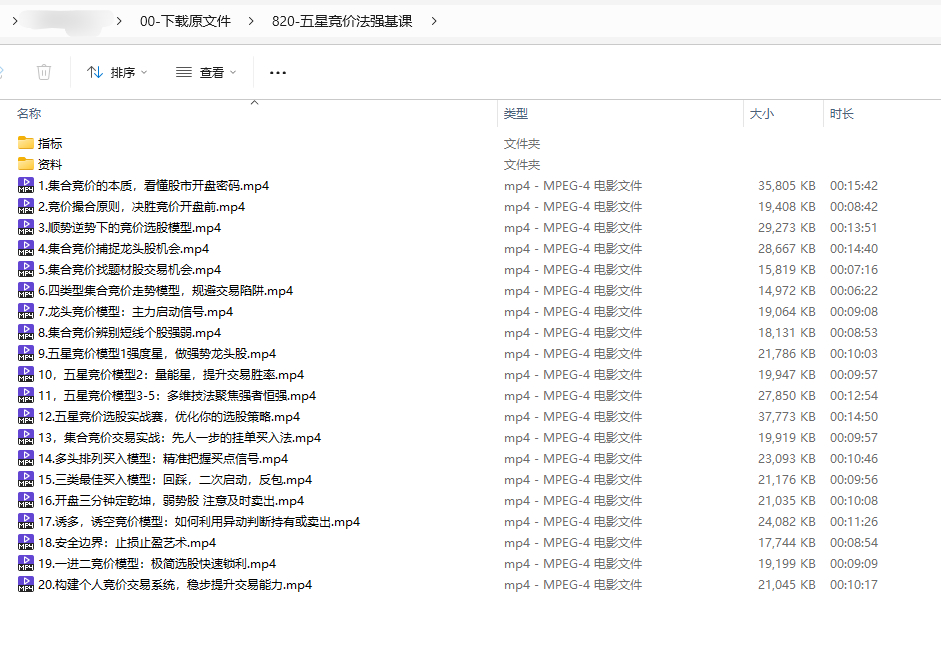Open the 排序 sort dropdown

117,72
